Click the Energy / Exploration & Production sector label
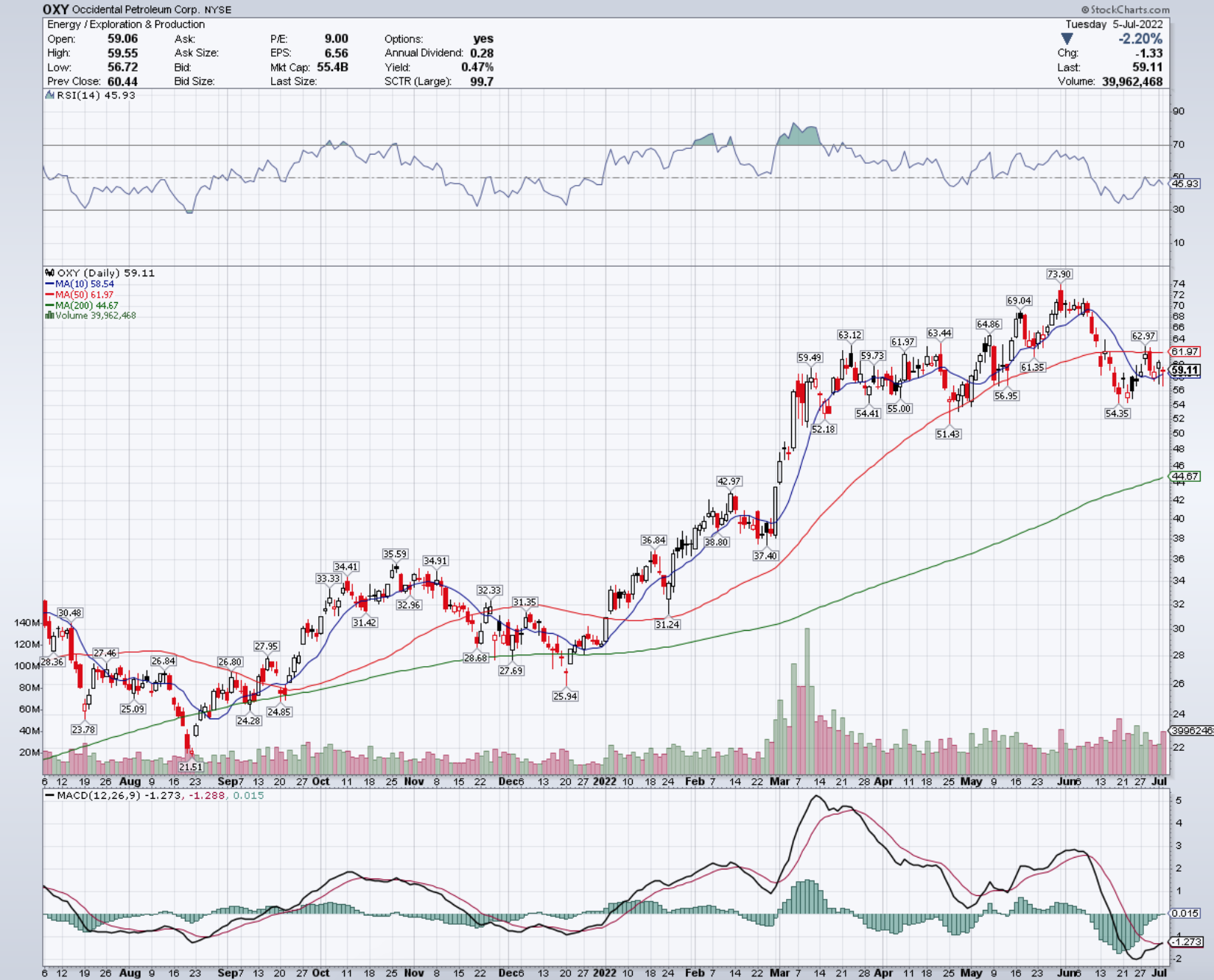The height and width of the screenshot is (980, 1214). tap(126, 24)
